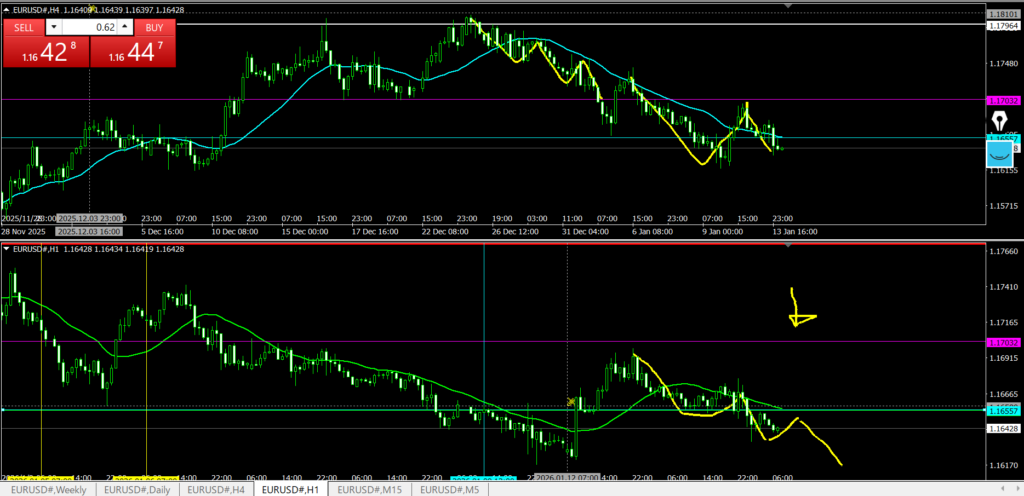Click the 1.17964 horizontal line price label
1024x496 pixels.
1003,27
